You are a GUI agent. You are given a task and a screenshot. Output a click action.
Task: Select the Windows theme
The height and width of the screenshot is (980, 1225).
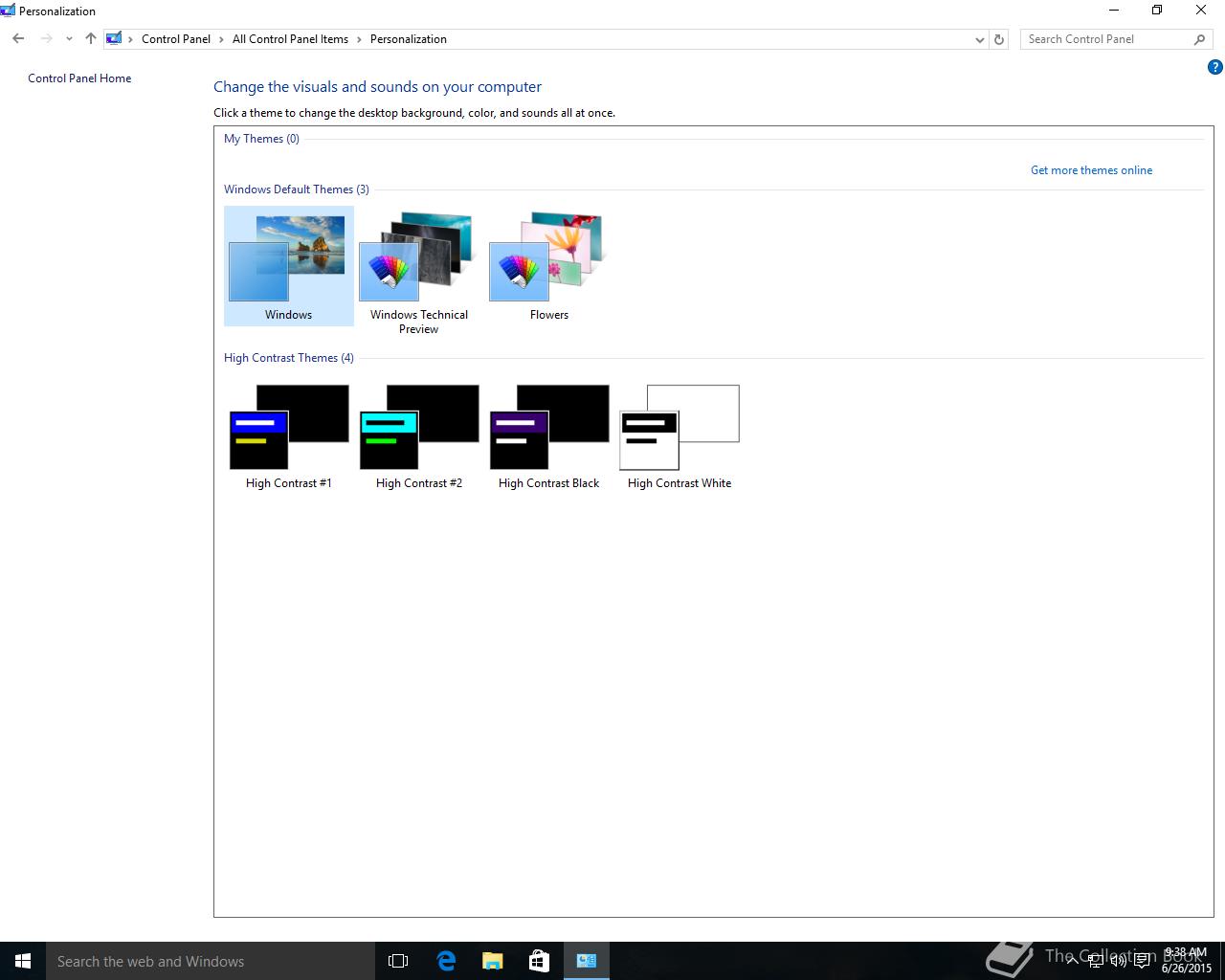[x=288, y=267]
